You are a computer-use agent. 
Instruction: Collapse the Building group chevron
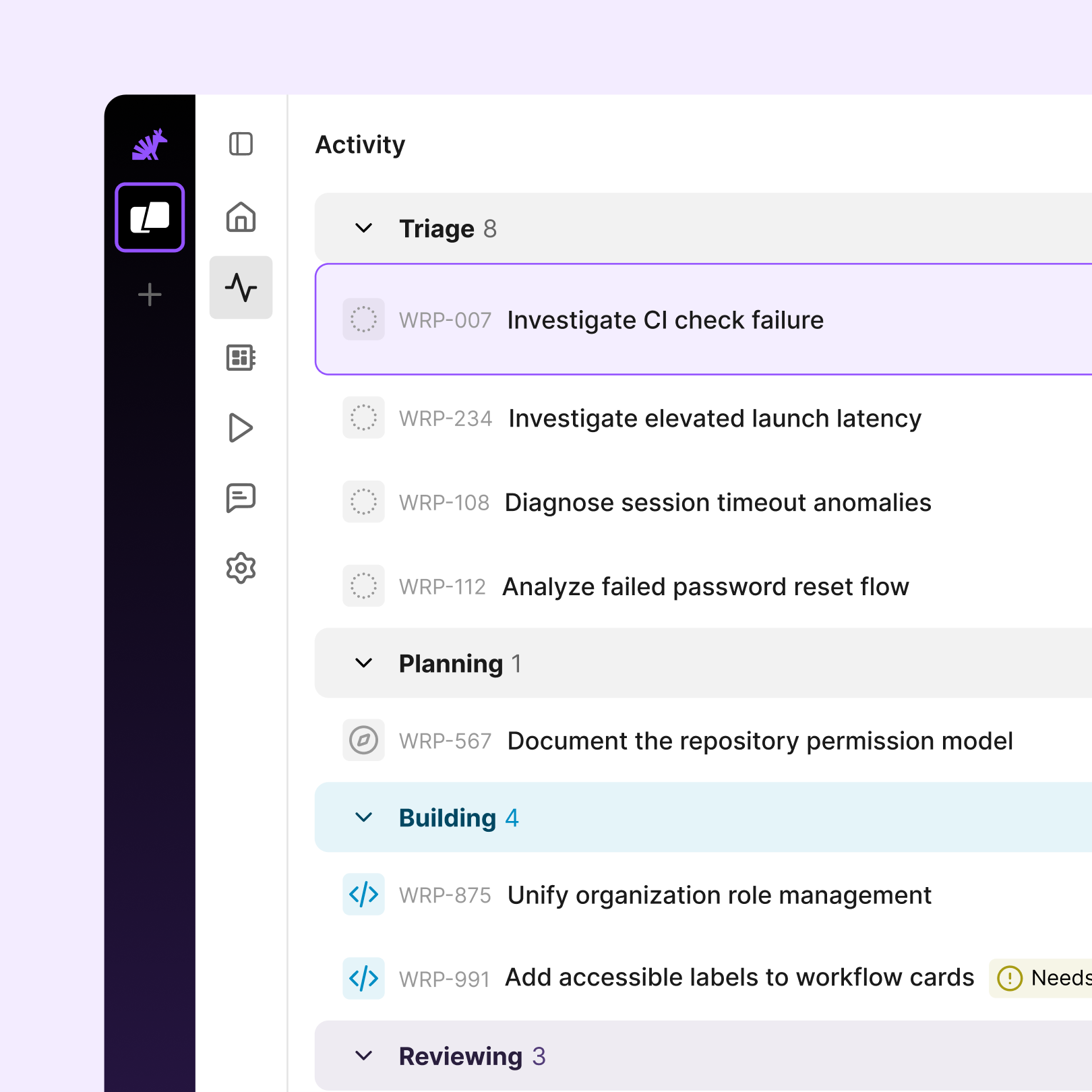[363, 818]
